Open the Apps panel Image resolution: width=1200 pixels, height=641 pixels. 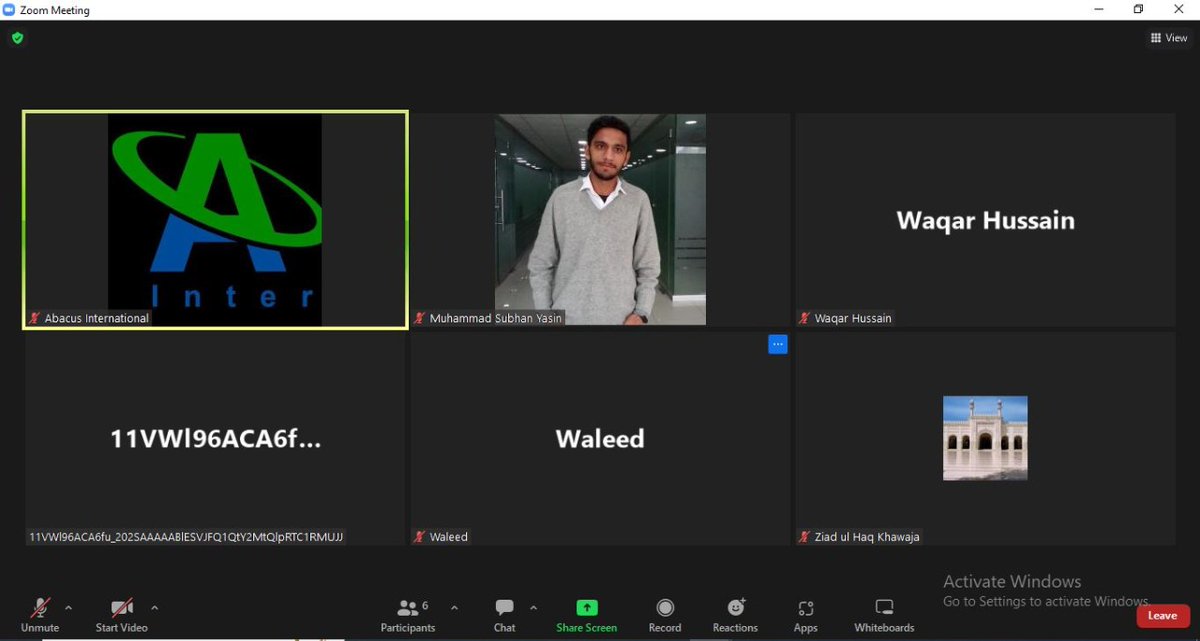coord(806,615)
